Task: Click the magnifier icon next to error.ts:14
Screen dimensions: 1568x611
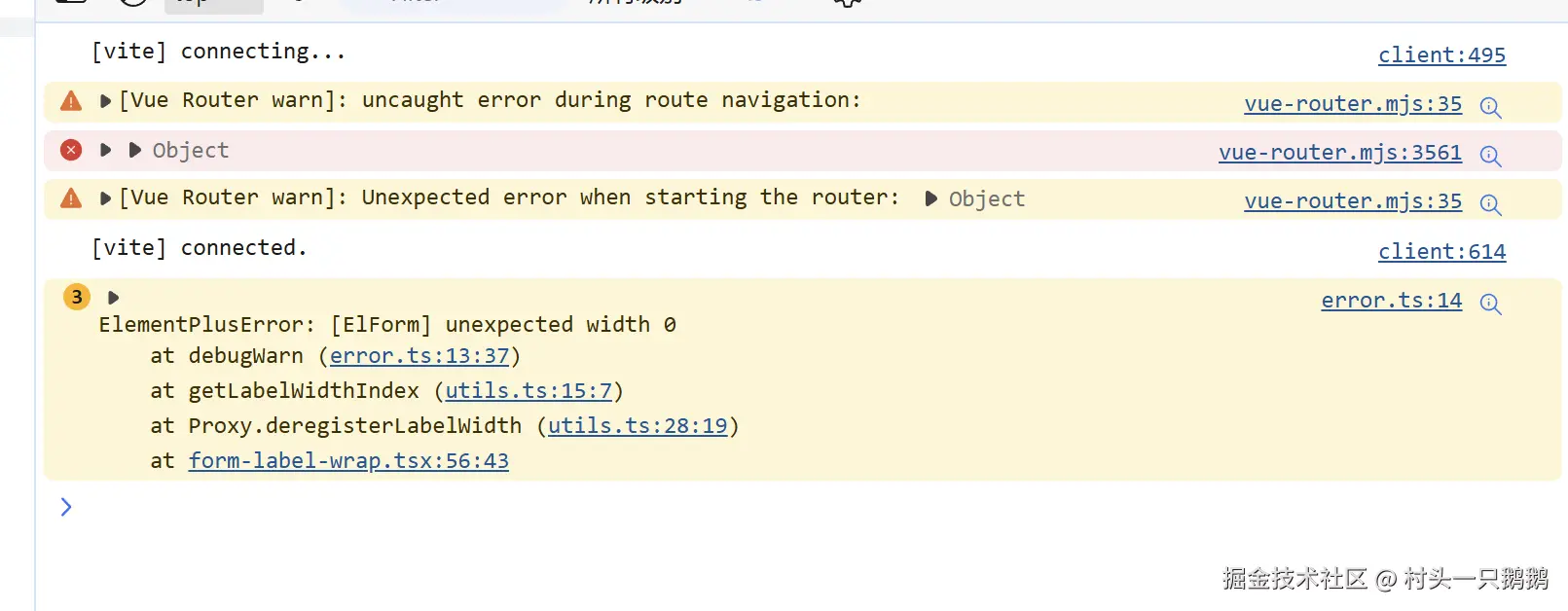Action: click(x=1490, y=304)
